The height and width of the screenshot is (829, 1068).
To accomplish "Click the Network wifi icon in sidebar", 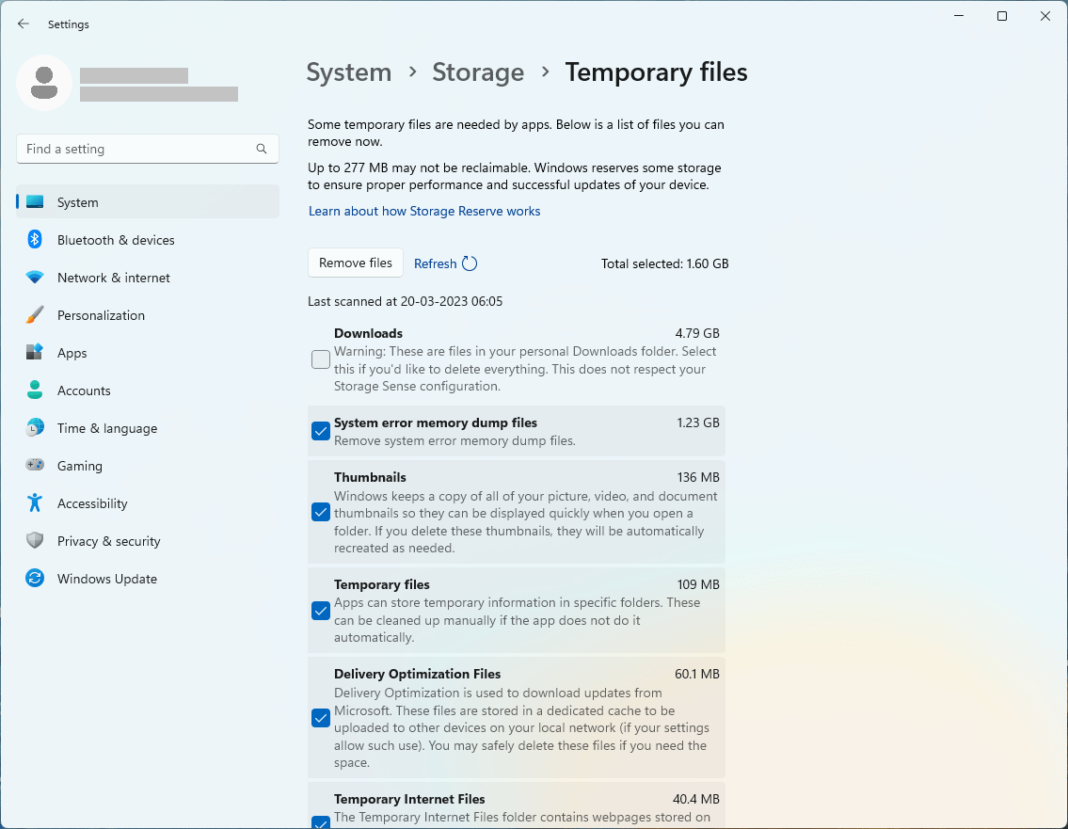I will coord(35,277).
